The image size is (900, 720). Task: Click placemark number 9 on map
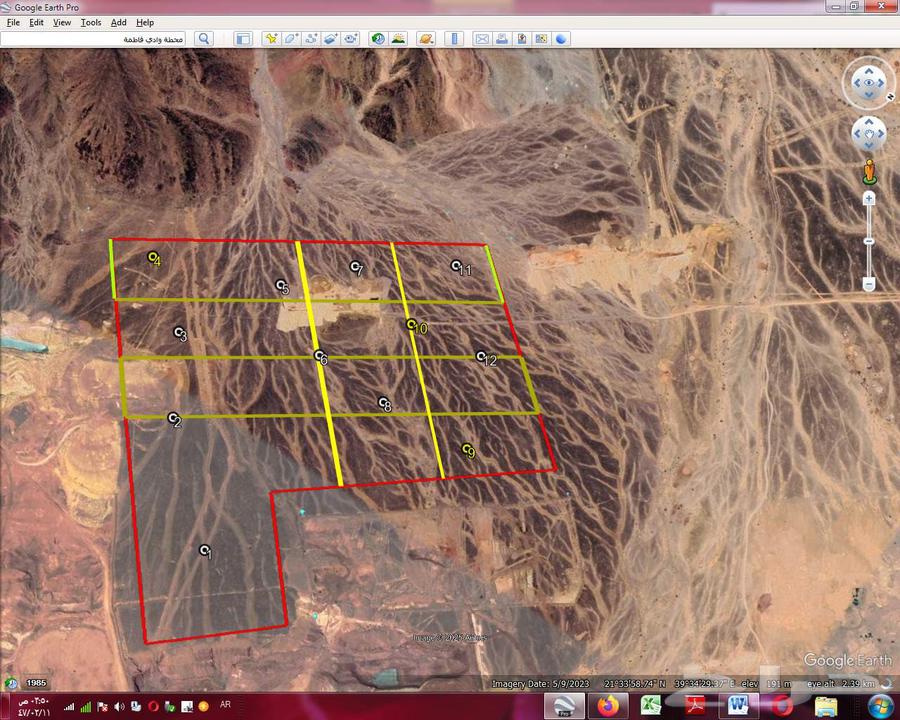pyautogui.click(x=466, y=449)
